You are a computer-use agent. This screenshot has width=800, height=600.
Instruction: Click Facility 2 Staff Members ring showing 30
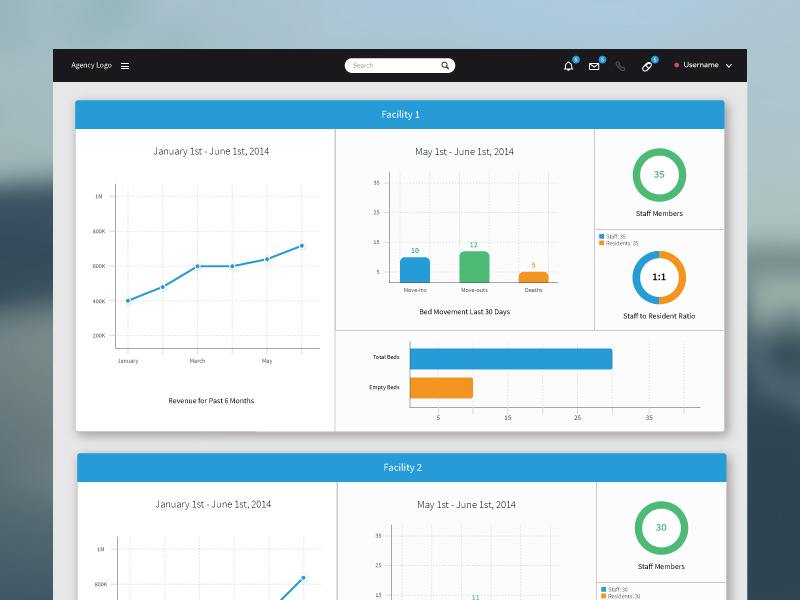coord(661,528)
